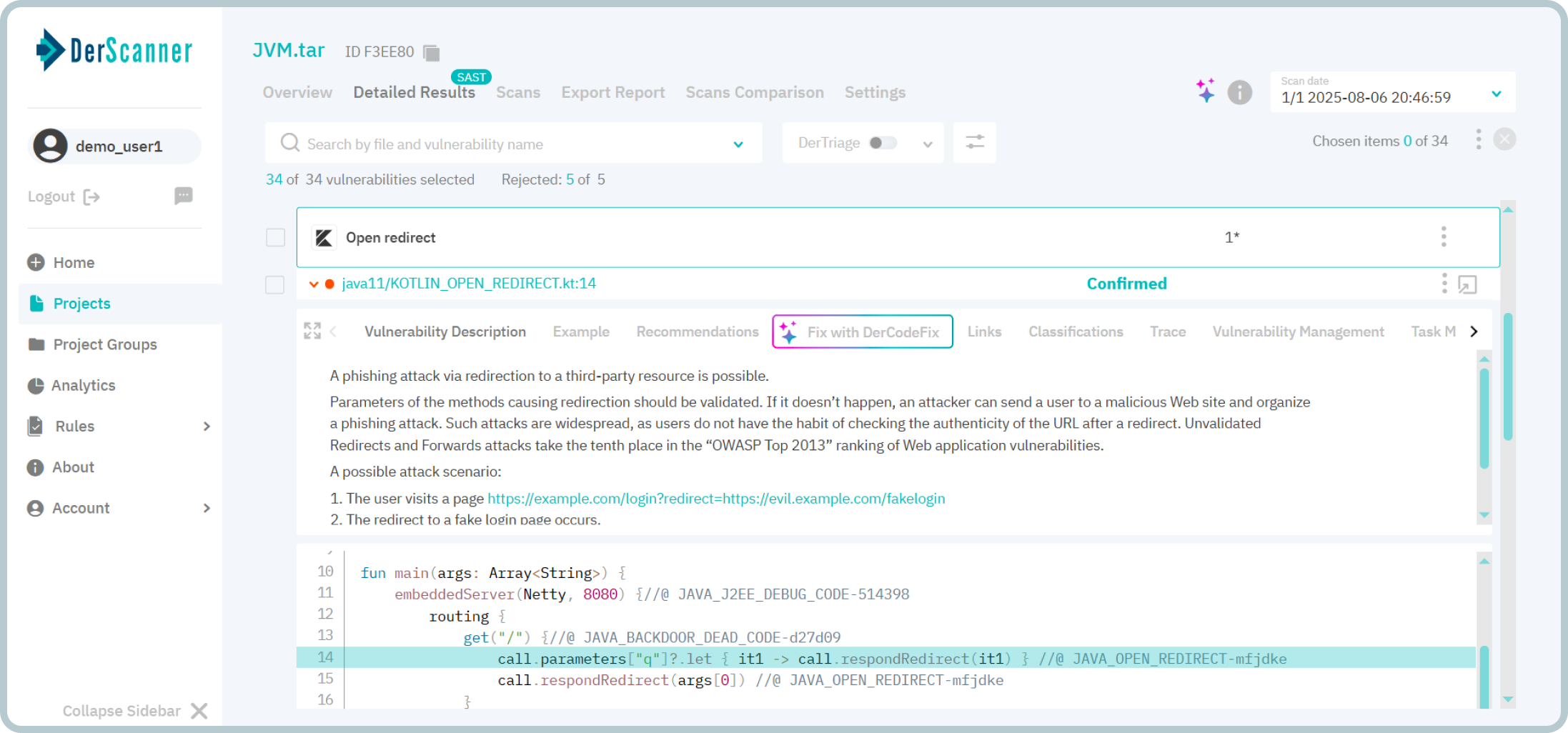Copy project ID F3EE80 icon
This screenshot has width=1568, height=733.
click(x=431, y=52)
